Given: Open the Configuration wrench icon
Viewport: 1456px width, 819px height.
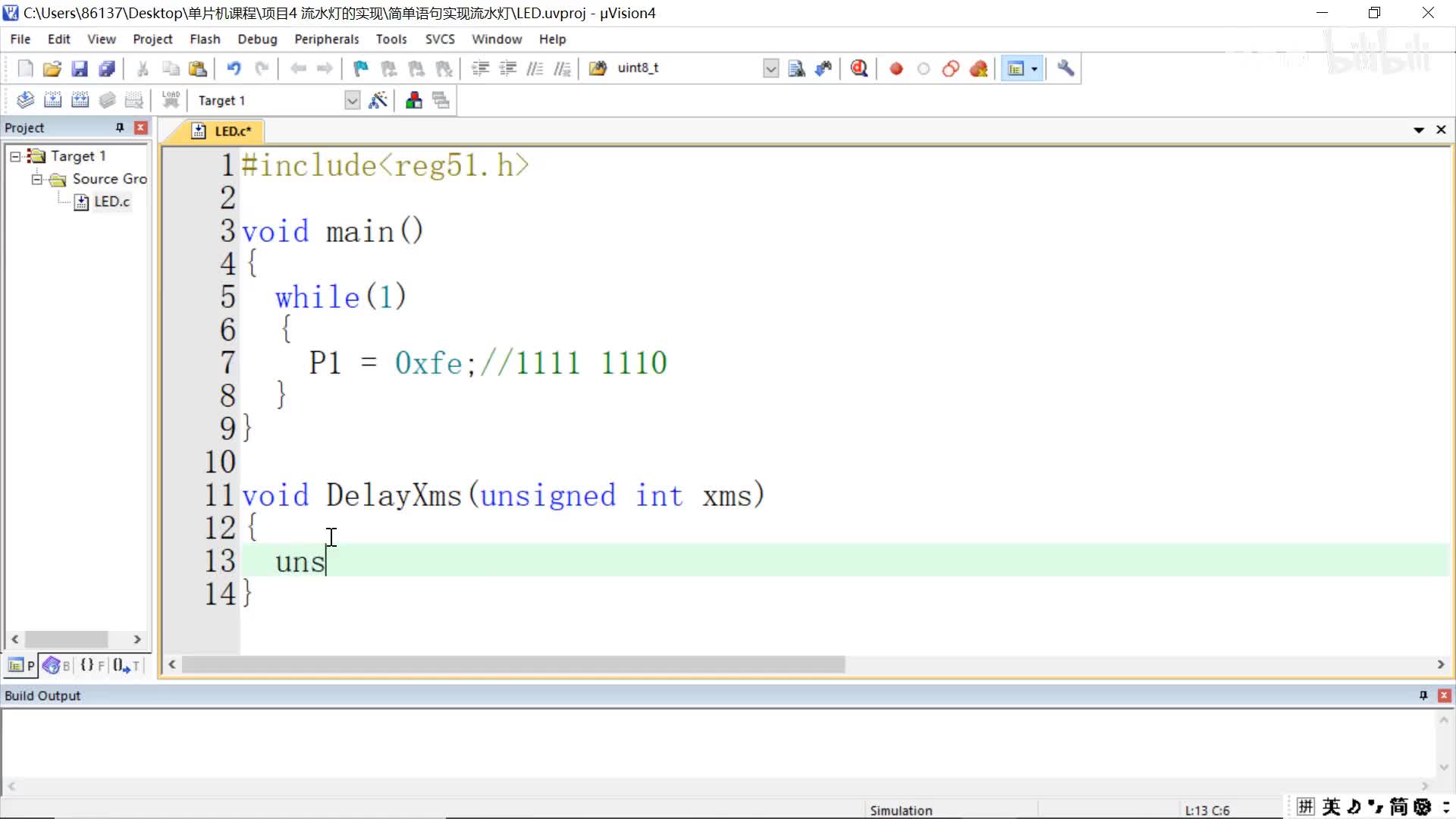Looking at the screenshot, I should point(1065,68).
